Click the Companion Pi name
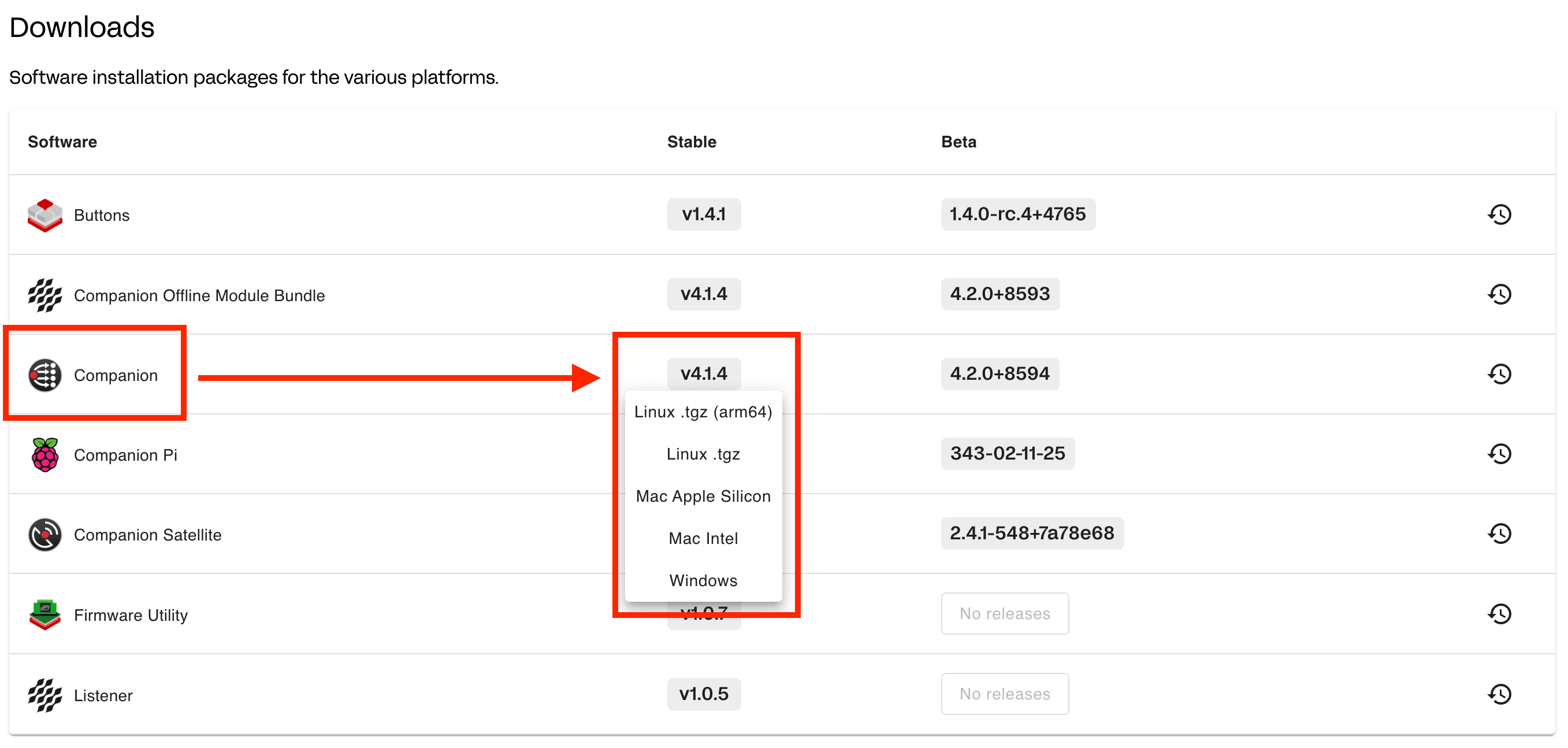Image resolution: width=1568 pixels, height=748 pixels. tap(125, 456)
